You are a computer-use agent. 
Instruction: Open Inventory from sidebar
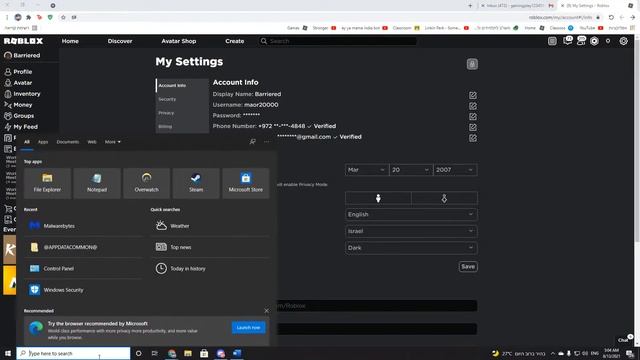tap(22, 93)
